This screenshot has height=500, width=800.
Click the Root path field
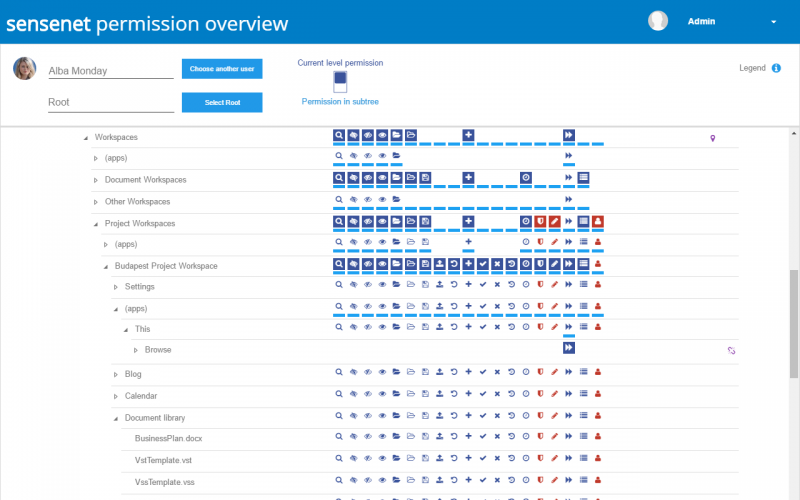111,102
